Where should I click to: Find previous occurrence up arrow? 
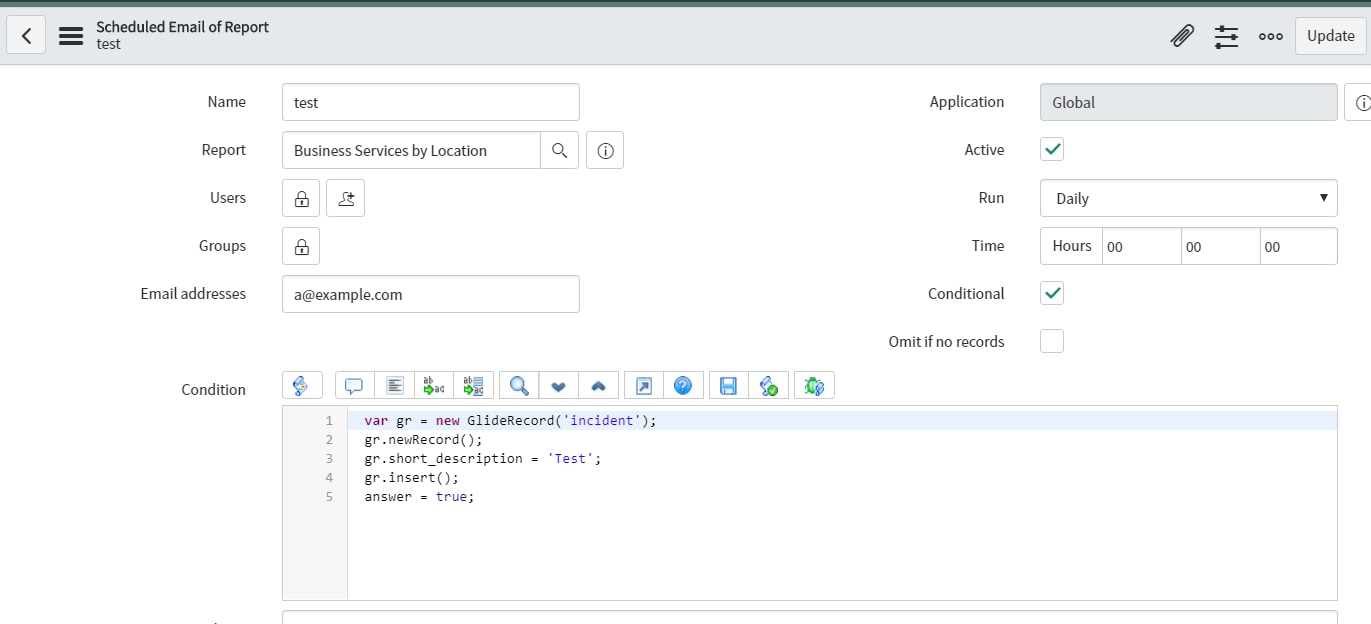point(598,385)
